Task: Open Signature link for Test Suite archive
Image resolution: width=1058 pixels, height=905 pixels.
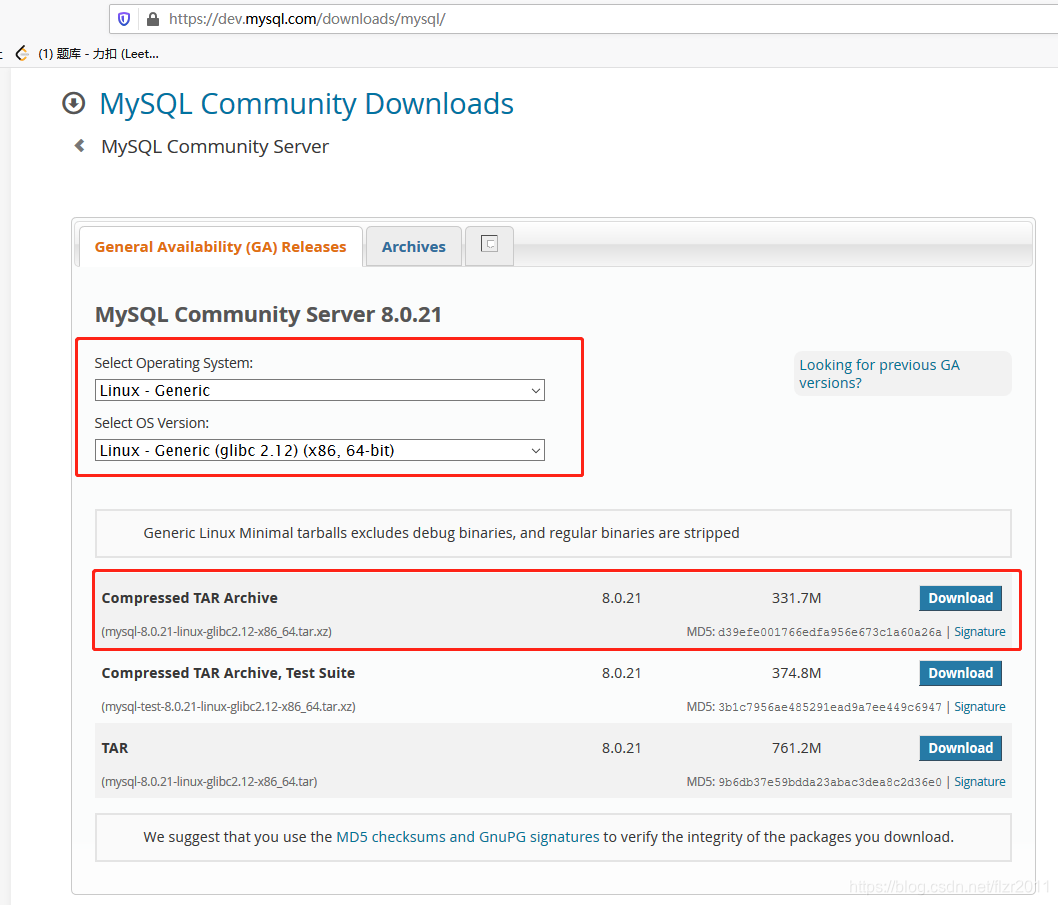Action: [x=979, y=707]
